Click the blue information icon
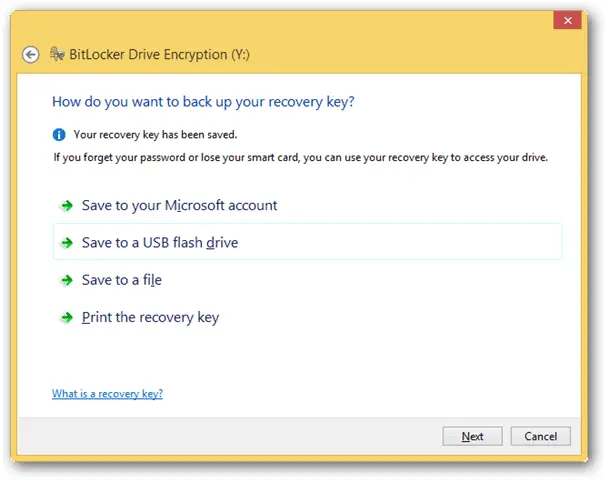Image resolution: width=606 pixels, height=480 pixels. click(59, 134)
